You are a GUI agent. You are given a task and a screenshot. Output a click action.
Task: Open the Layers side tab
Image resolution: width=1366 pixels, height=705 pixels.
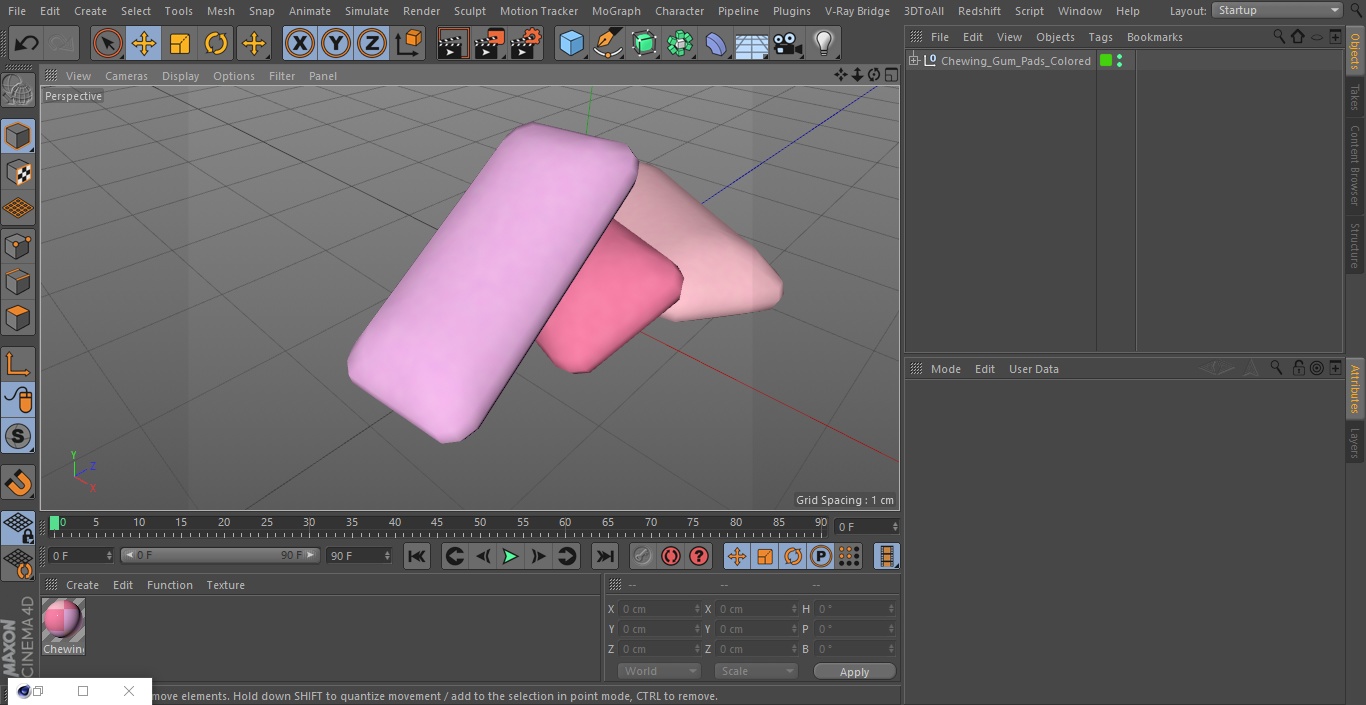pos(1355,443)
